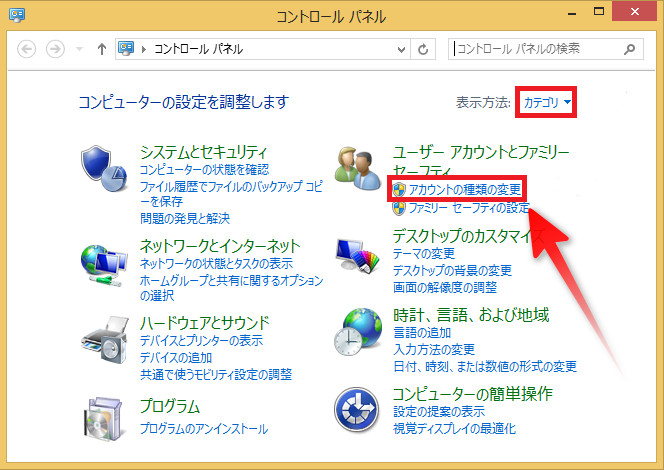Click コントロール パネル breadcrumb in address bar
Image resolution: width=664 pixels, height=470 pixels.
[x=198, y=49]
